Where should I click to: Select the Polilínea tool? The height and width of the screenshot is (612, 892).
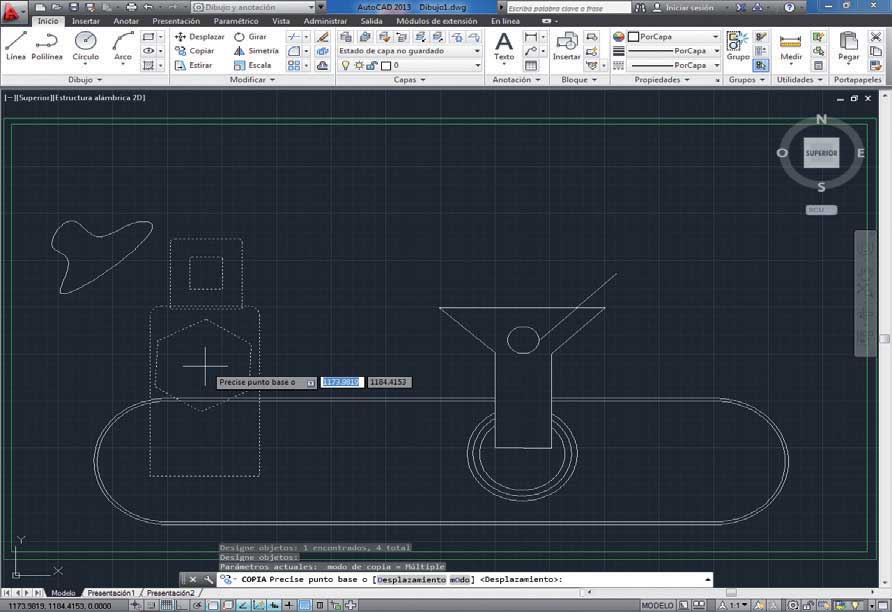click(47, 46)
